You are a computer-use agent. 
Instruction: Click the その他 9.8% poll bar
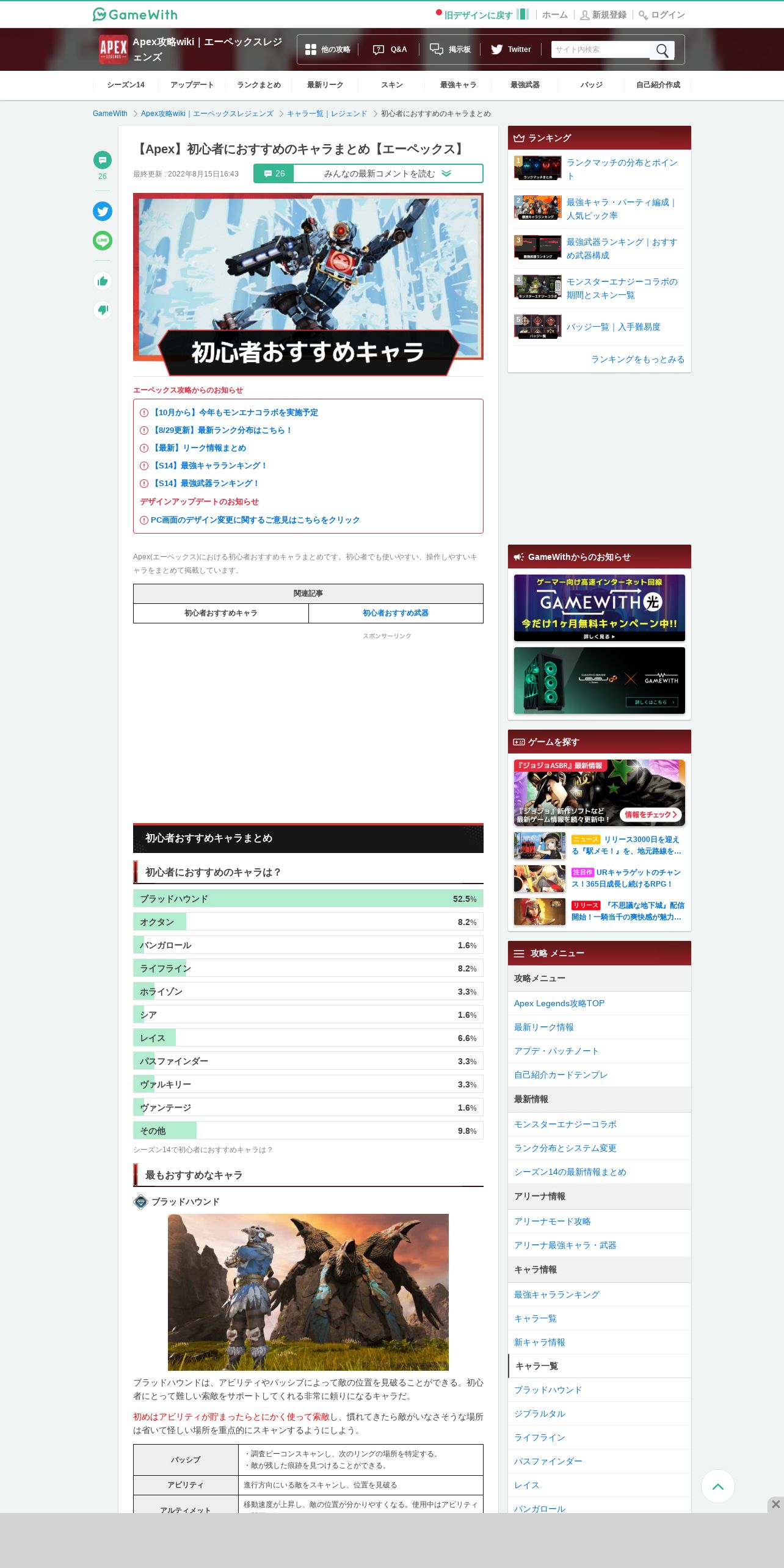pos(308,1131)
